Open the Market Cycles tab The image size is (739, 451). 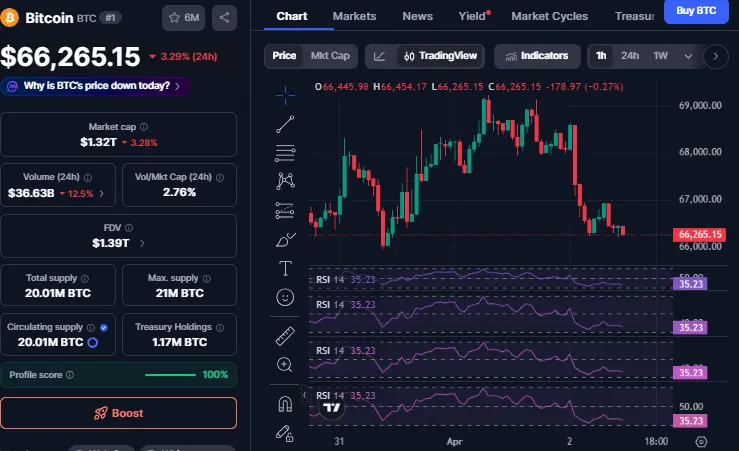click(x=550, y=16)
